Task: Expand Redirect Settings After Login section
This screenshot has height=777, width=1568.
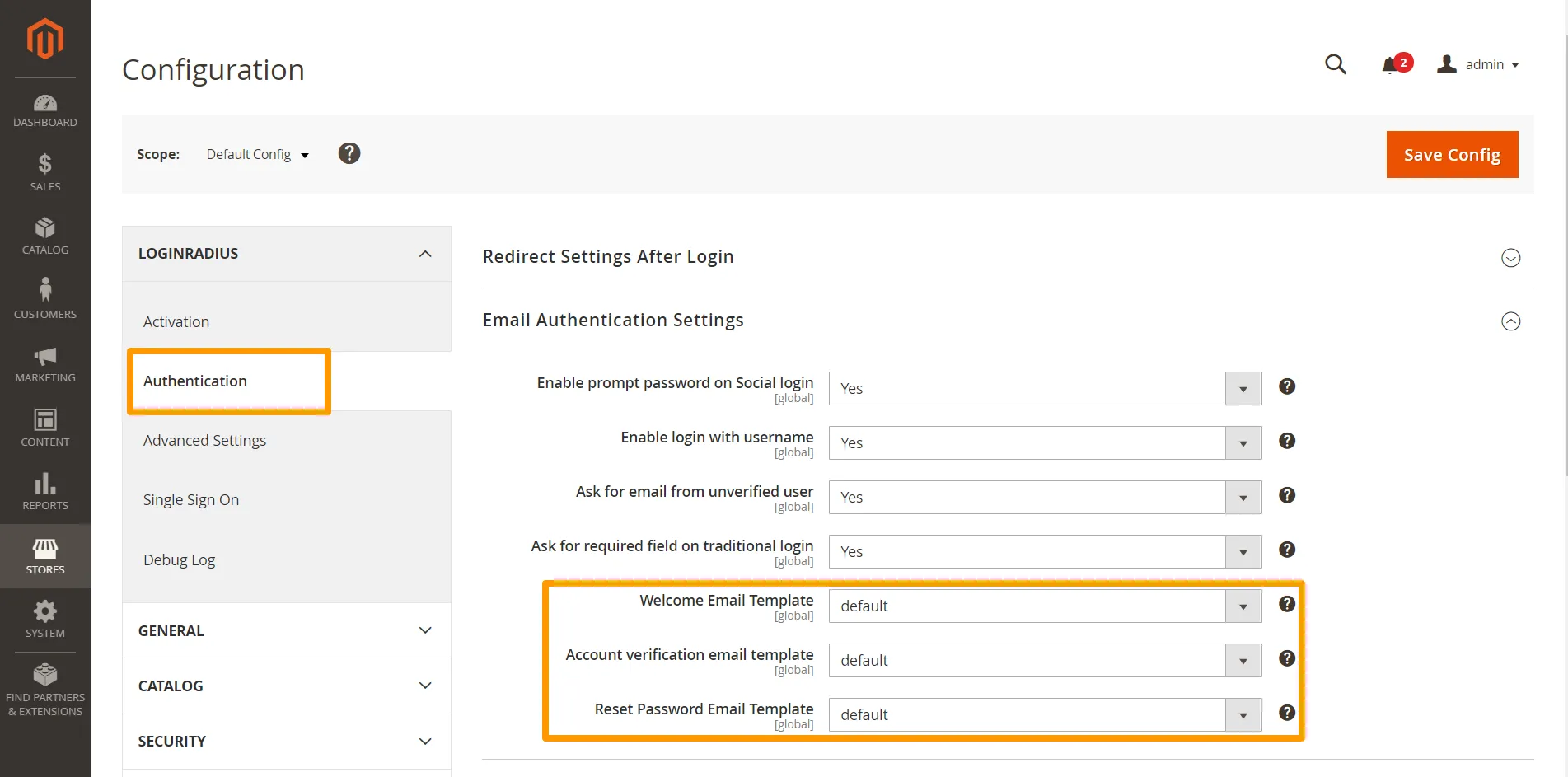Action: tap(1509, 258)
